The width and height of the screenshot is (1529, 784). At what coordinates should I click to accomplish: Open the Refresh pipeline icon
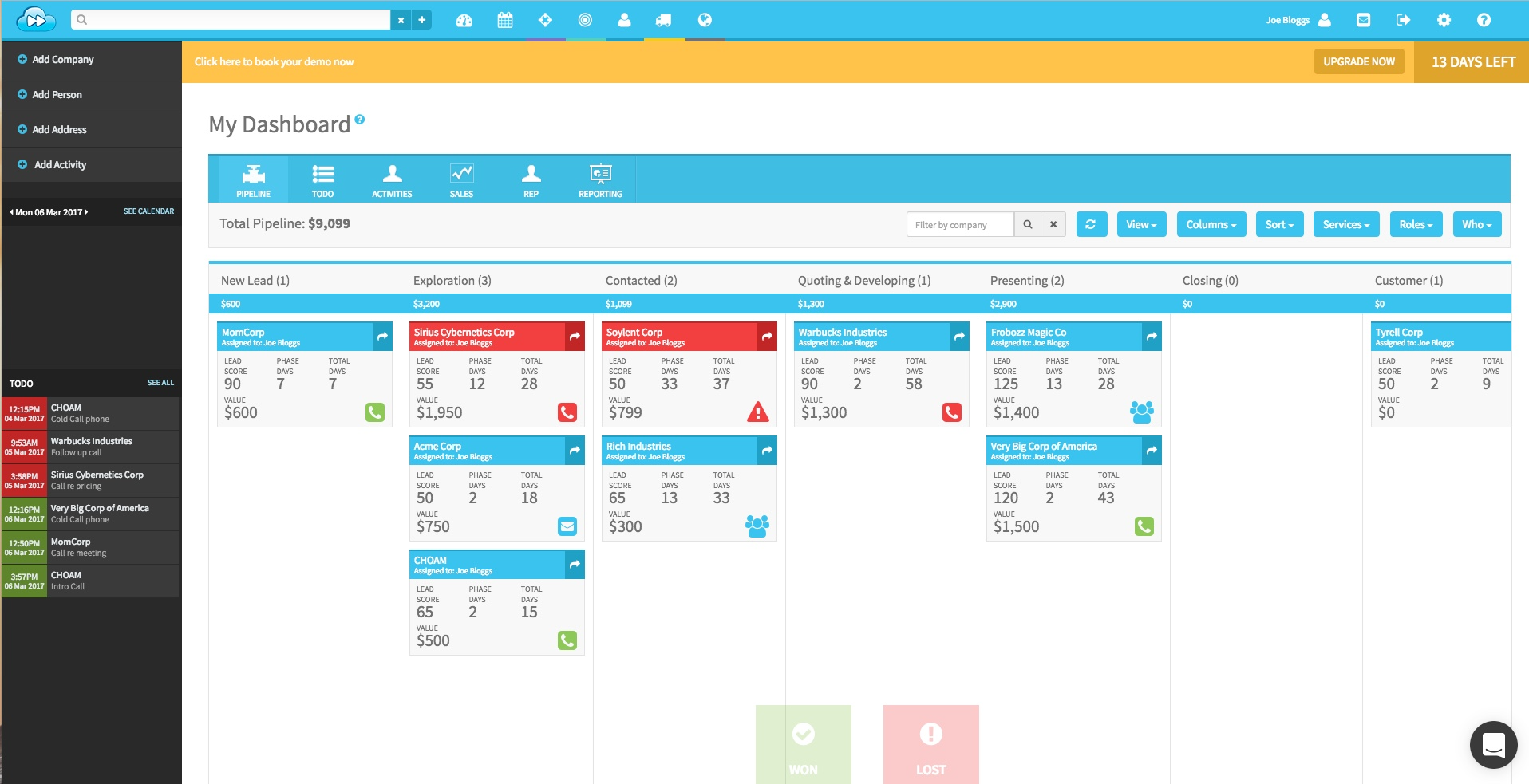(x=1092, y=224)
